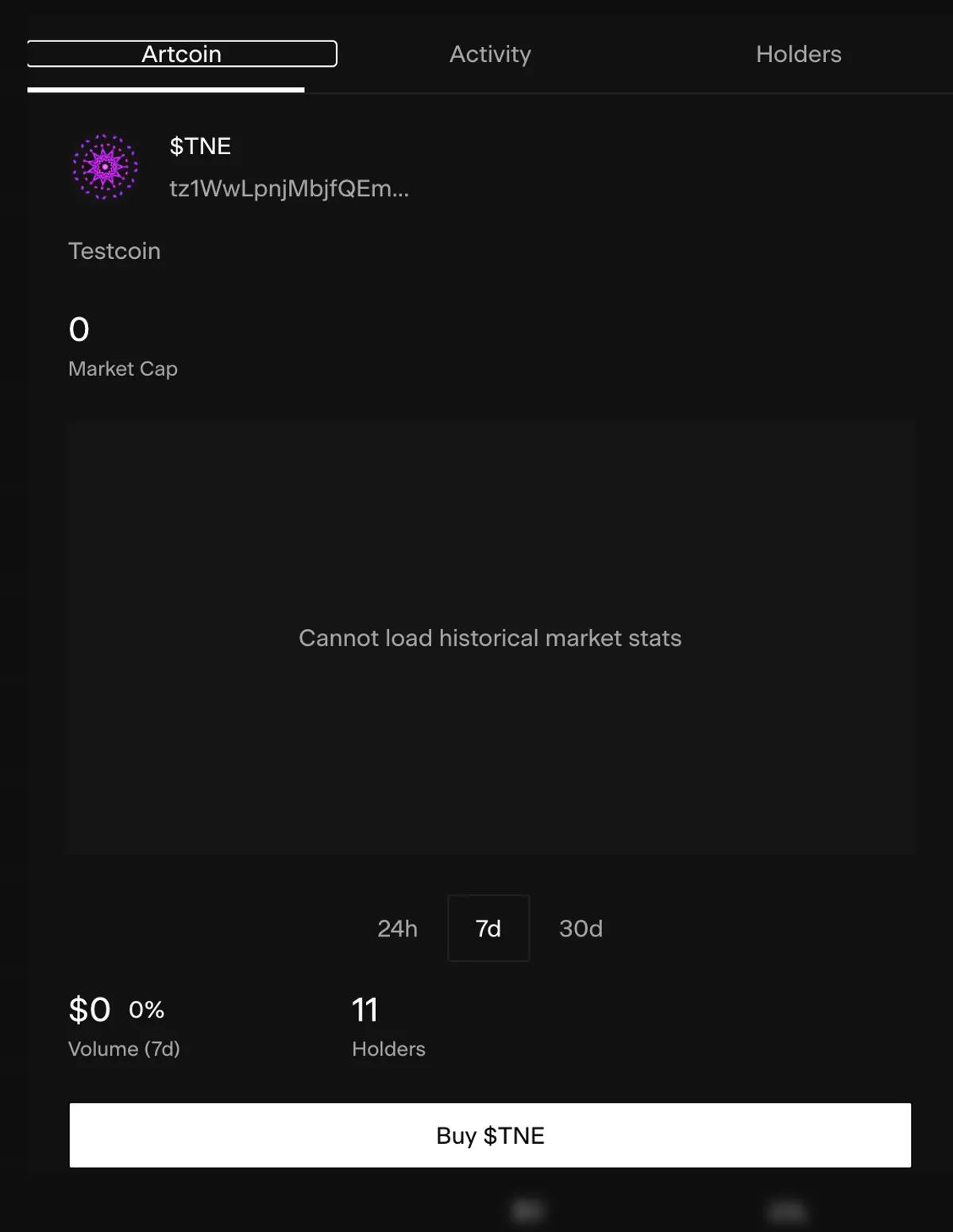Click the Testcoin description text
Screen dimensions: 953x1232
click(114, 251)
